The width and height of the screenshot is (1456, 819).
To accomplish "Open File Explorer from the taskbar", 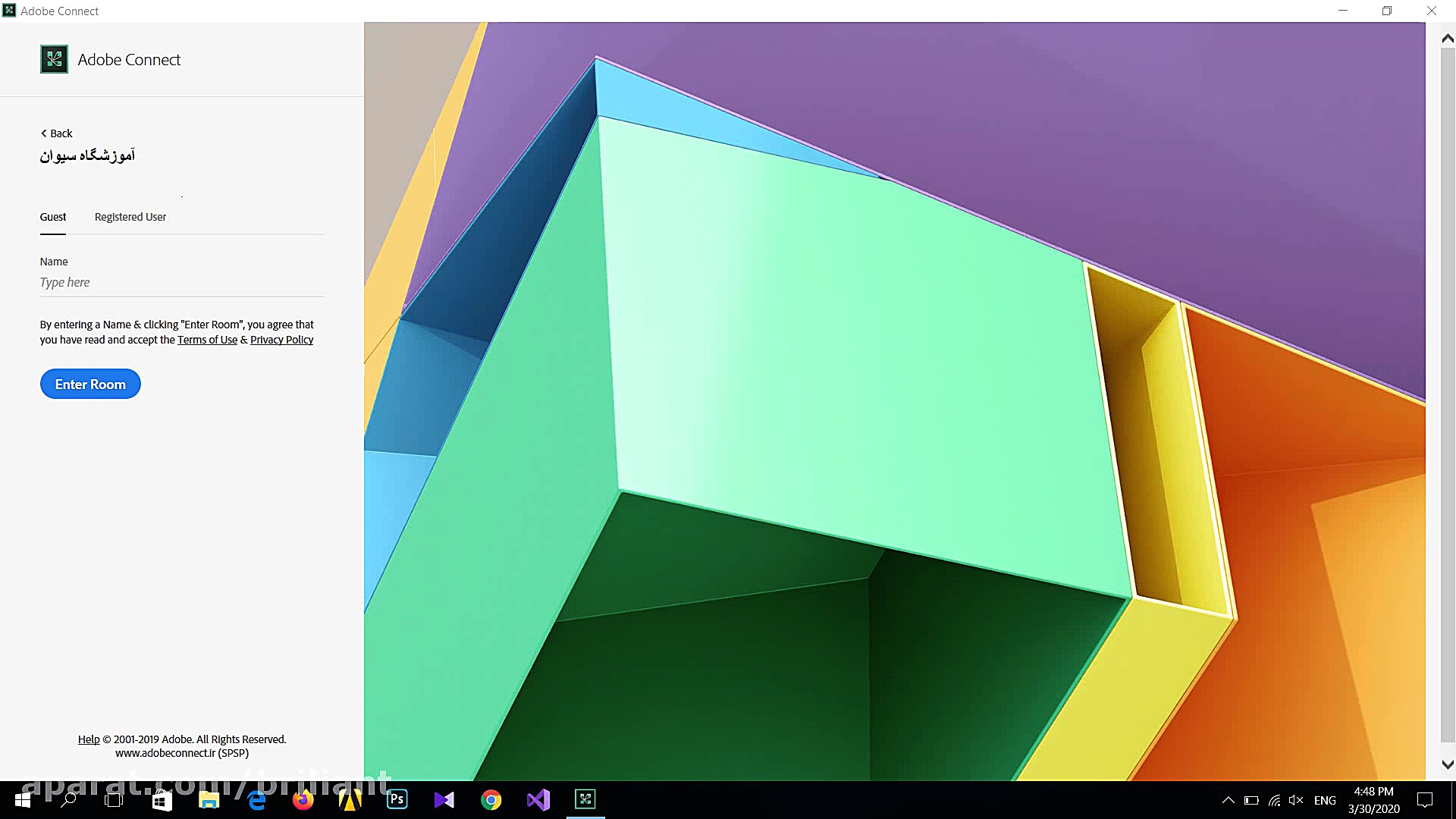I will 209,800.
